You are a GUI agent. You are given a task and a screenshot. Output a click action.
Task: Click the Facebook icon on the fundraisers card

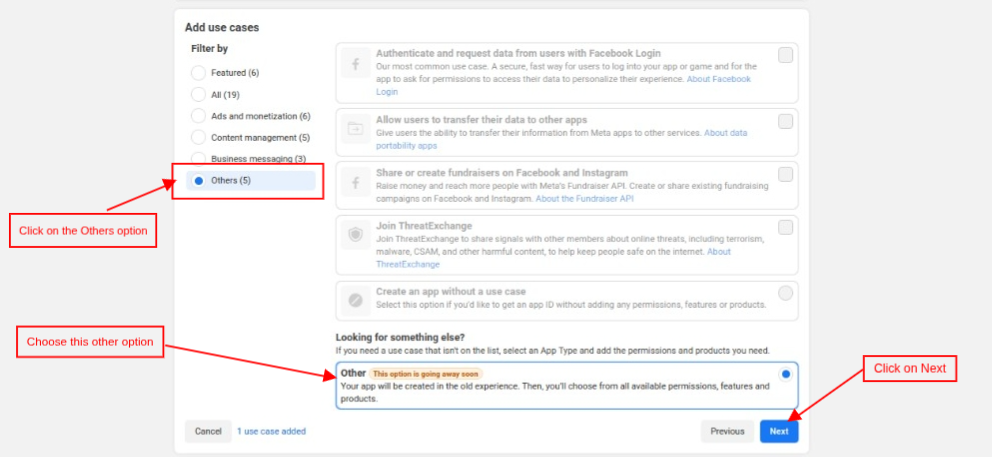click(356, 182)
